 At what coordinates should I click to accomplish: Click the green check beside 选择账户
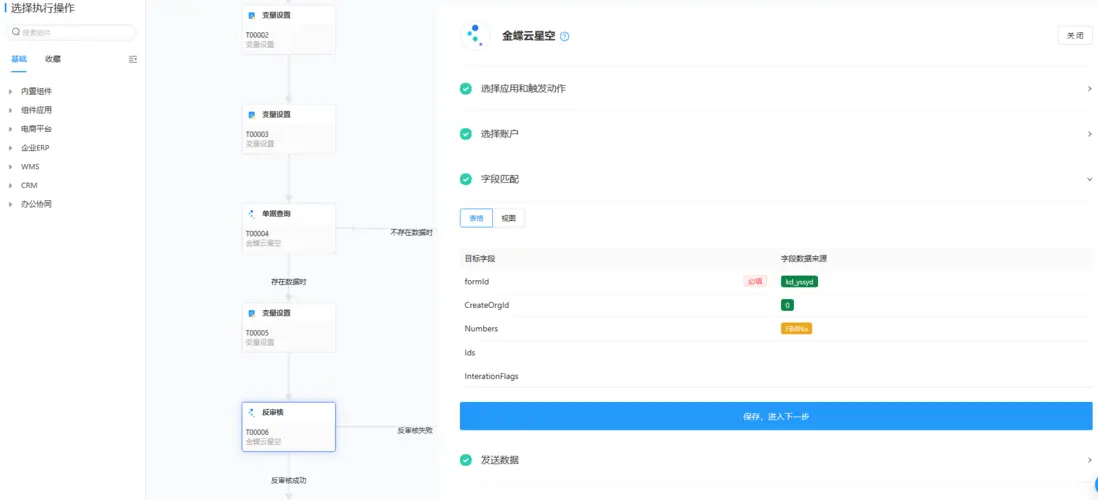coord(466,134)
